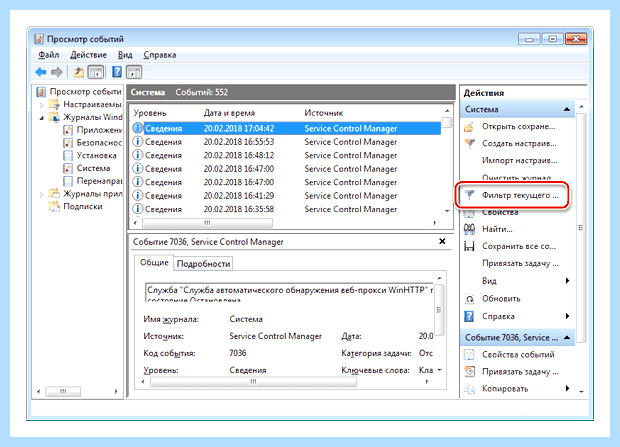Image resolution: width=620 pixels, height=447 pixels.
Task: Collapse the Событие 7036 actions section arrow
Action: click(567, 337)
